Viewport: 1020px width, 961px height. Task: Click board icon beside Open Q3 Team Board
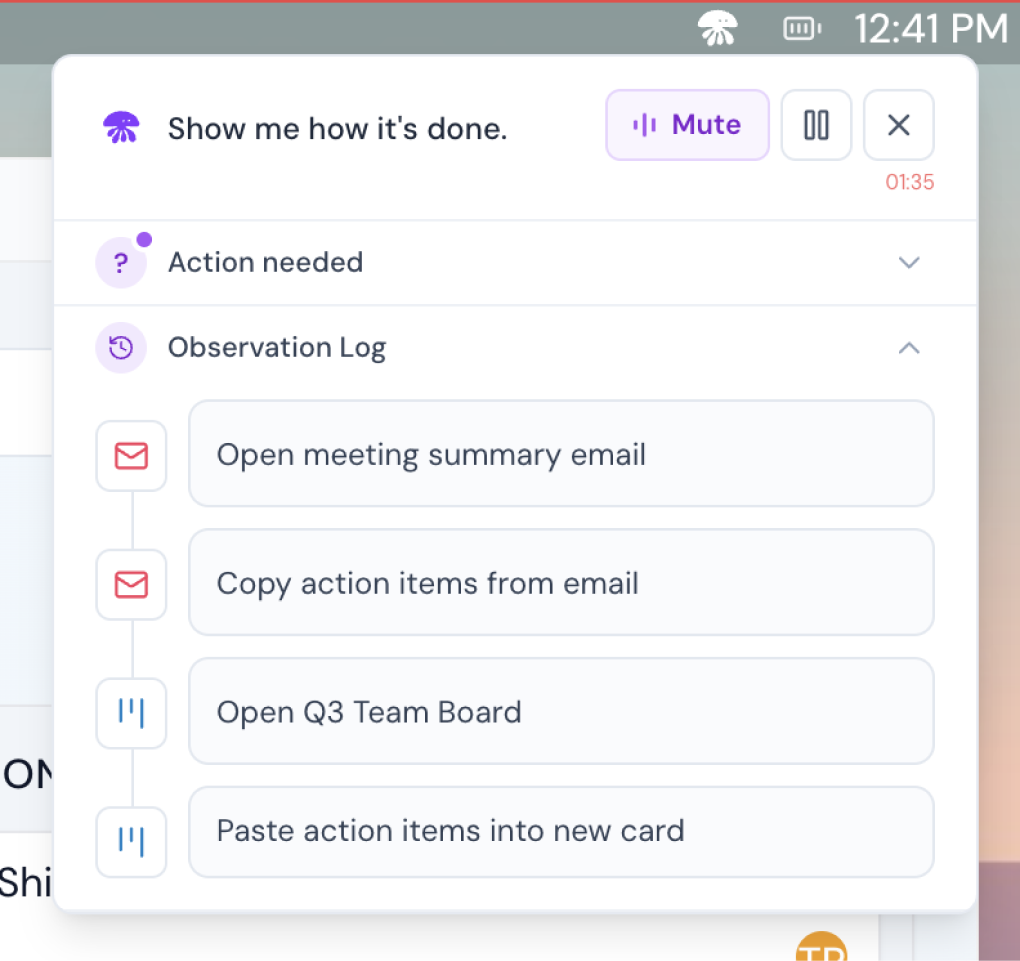click(131, 713)
